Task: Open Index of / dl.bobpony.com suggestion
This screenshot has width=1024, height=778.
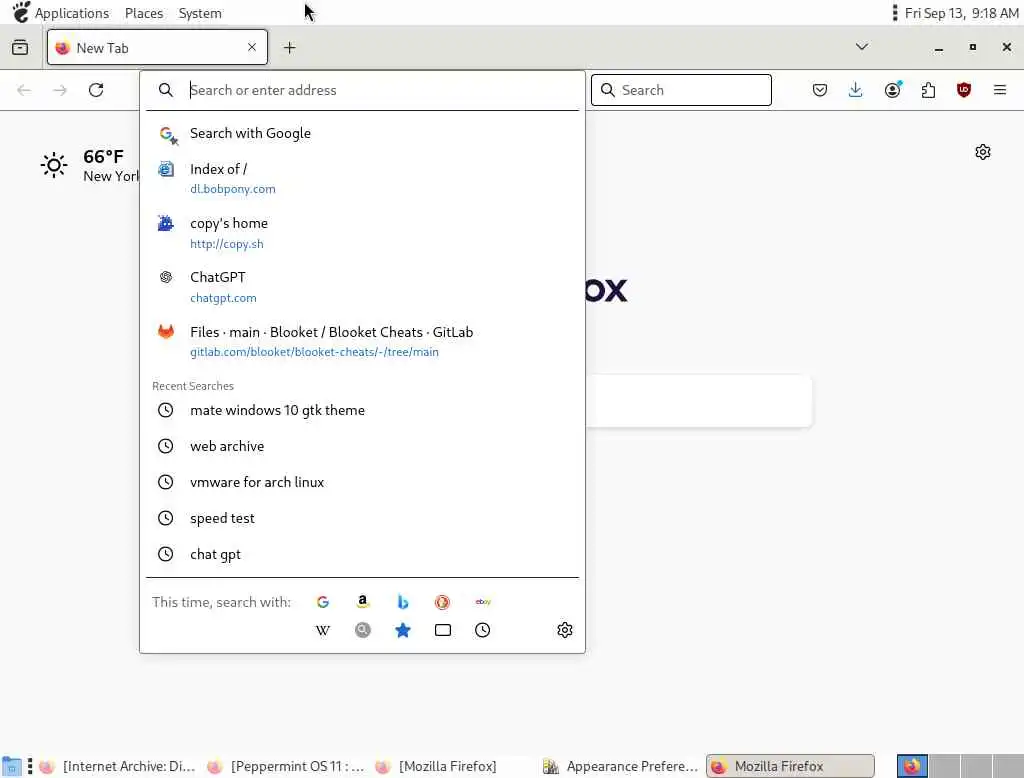Action: click(x=362, y=178)
